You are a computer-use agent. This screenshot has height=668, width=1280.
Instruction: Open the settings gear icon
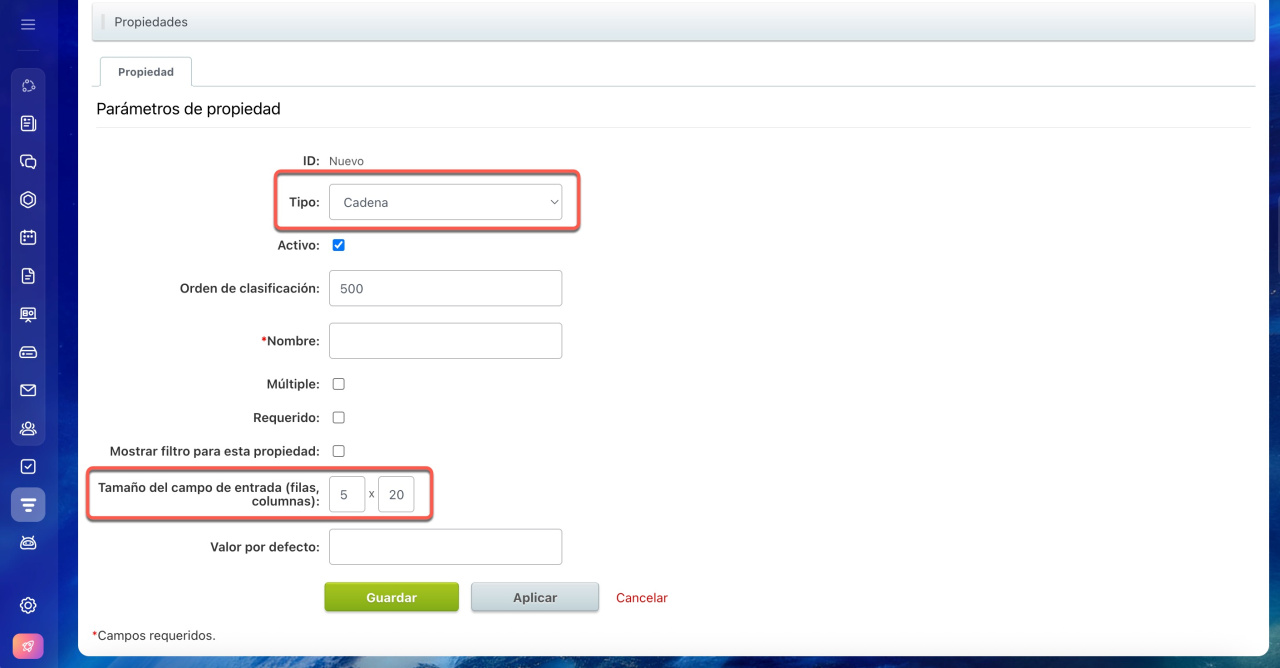coord(28,605)
